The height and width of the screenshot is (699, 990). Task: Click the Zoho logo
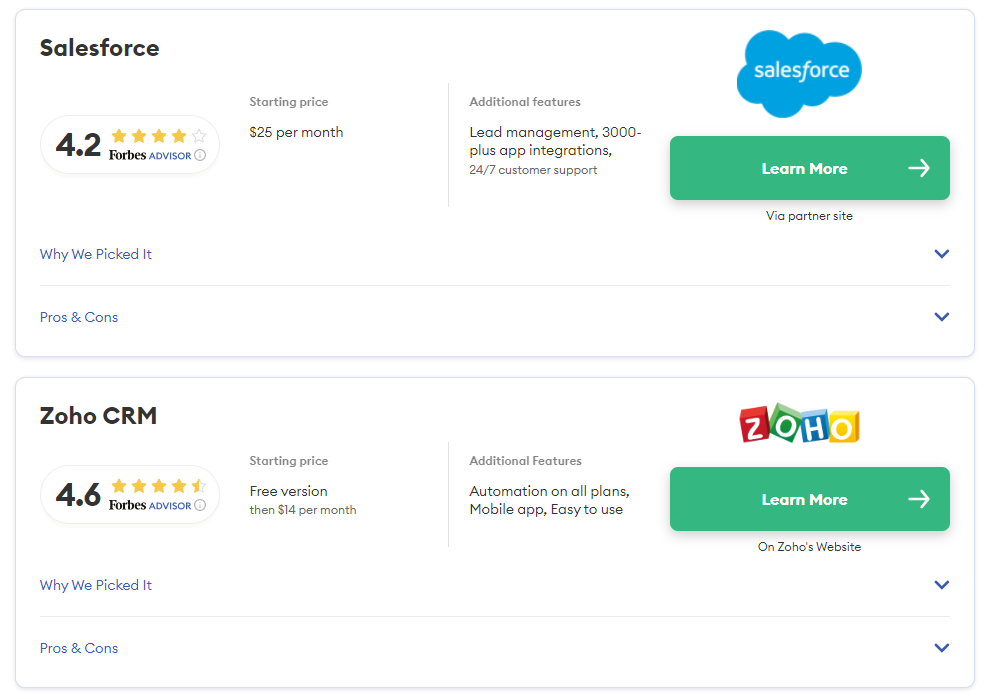799,424
